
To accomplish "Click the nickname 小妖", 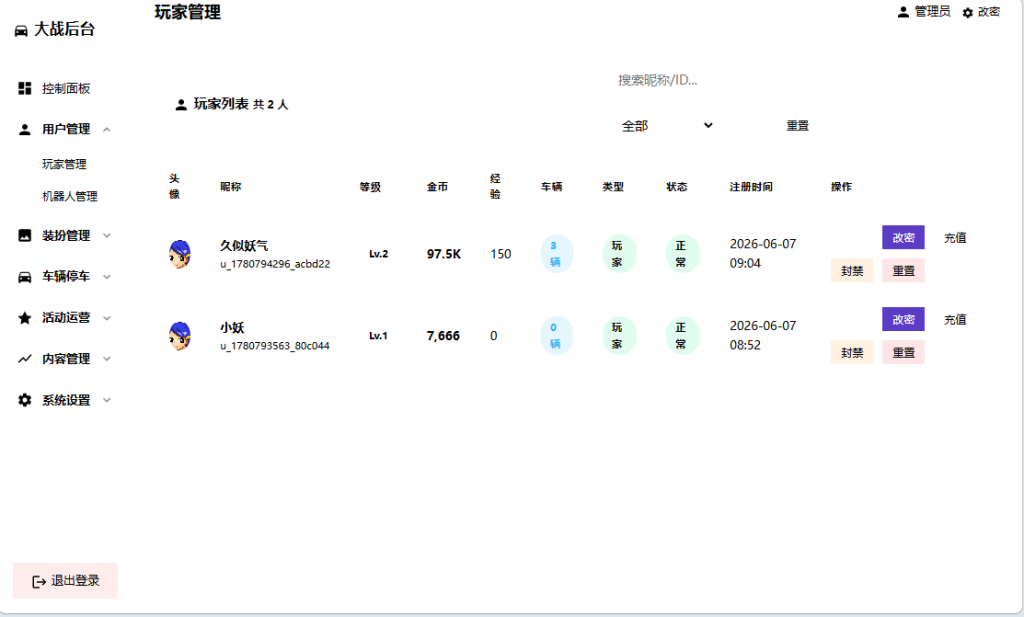I will coord(232,327).
